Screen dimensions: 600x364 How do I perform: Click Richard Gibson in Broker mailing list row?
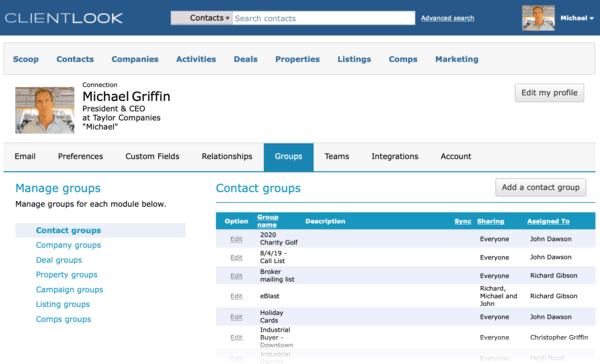(553, 276)
